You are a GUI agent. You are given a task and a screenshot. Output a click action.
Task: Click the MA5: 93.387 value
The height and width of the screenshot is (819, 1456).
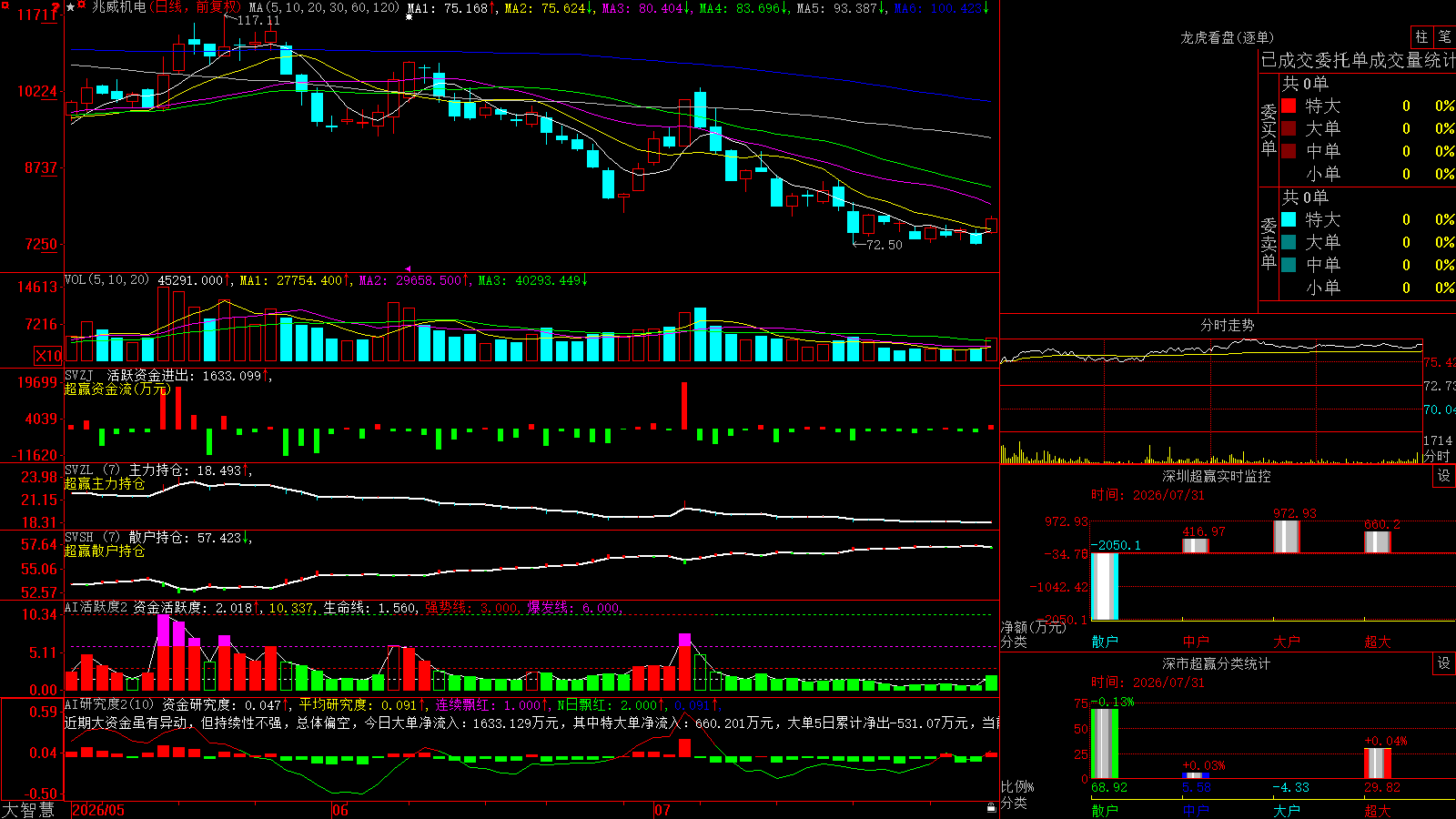click(x=841, y=8)
